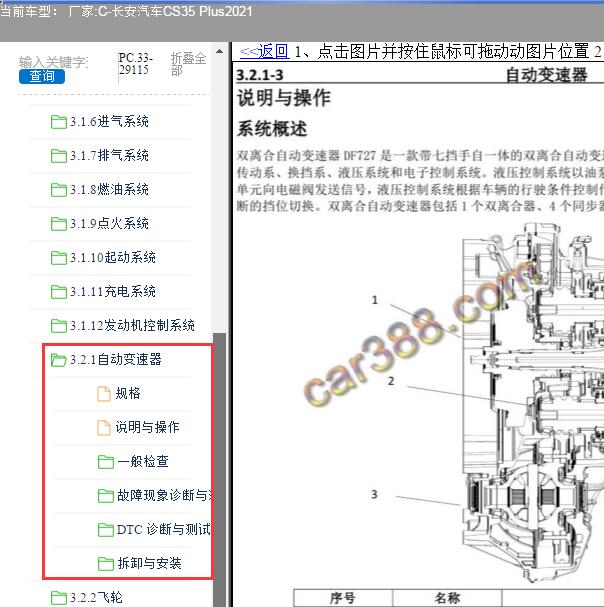Collapse the 3.2.1自动变速器 tree node
Screen dimensions: 604x607
pos(115,360)
